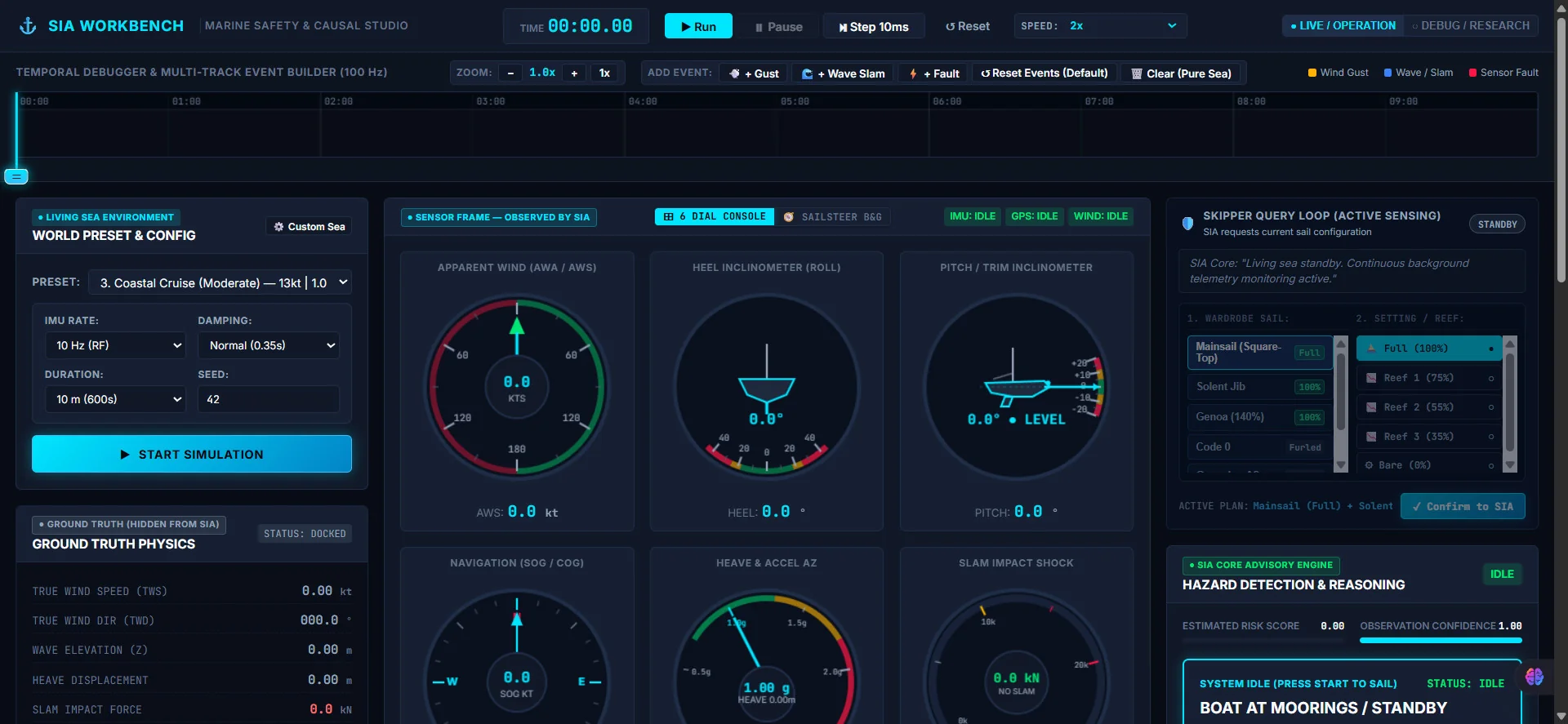Open the brain assistant icon at bottom right

point(1535,677)
